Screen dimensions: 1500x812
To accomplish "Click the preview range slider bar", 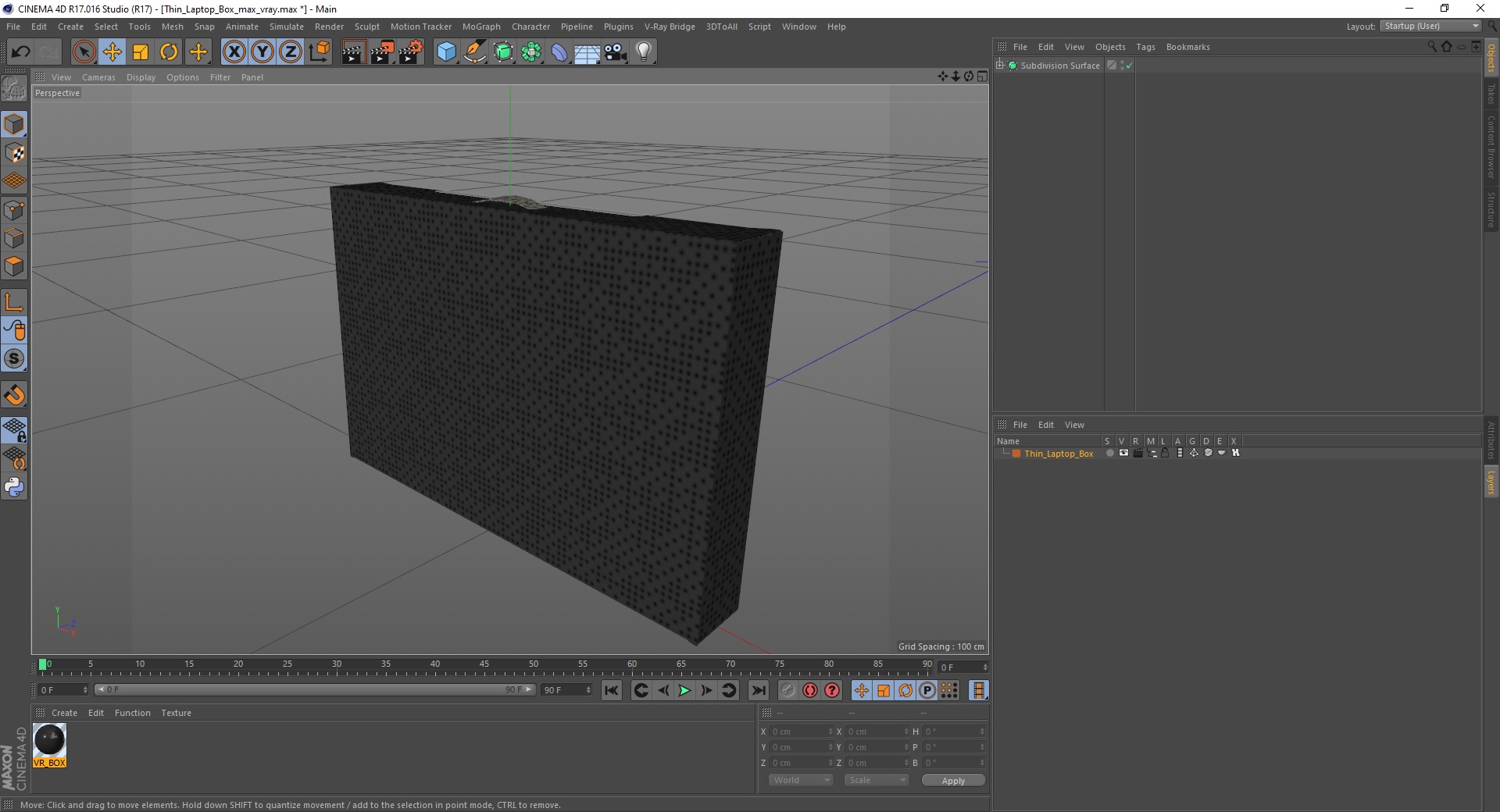I will pos(315,689).
